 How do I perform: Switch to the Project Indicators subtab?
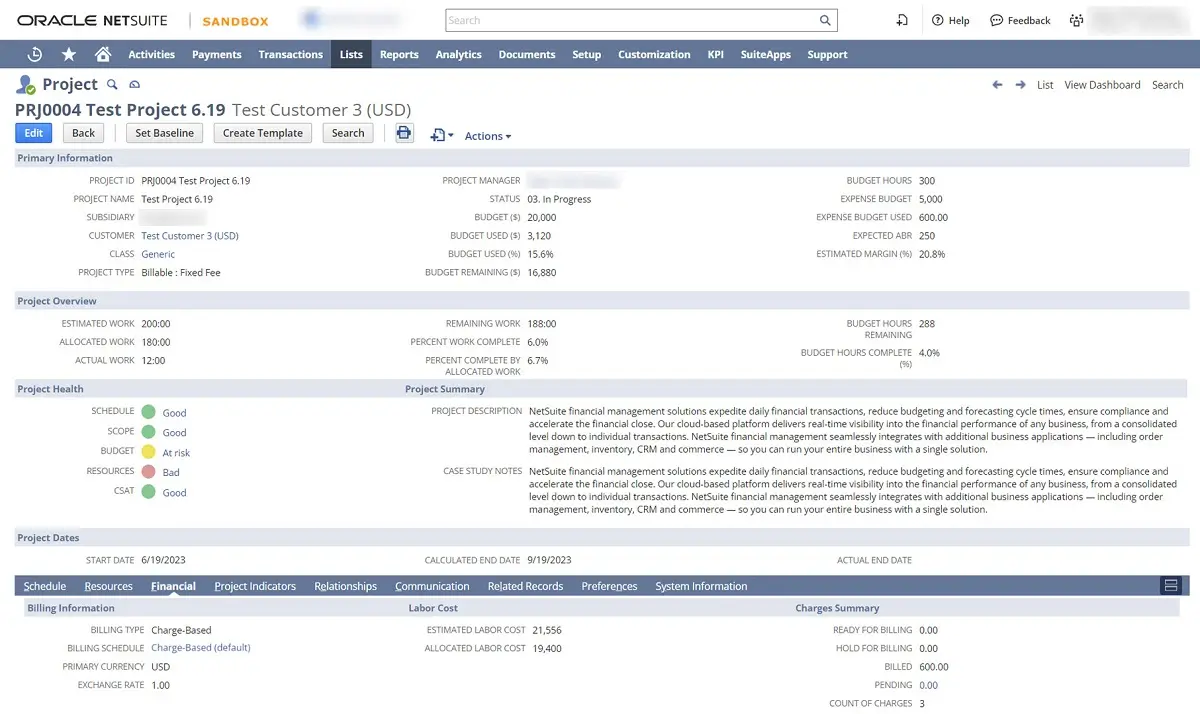(x=255, y=586)
